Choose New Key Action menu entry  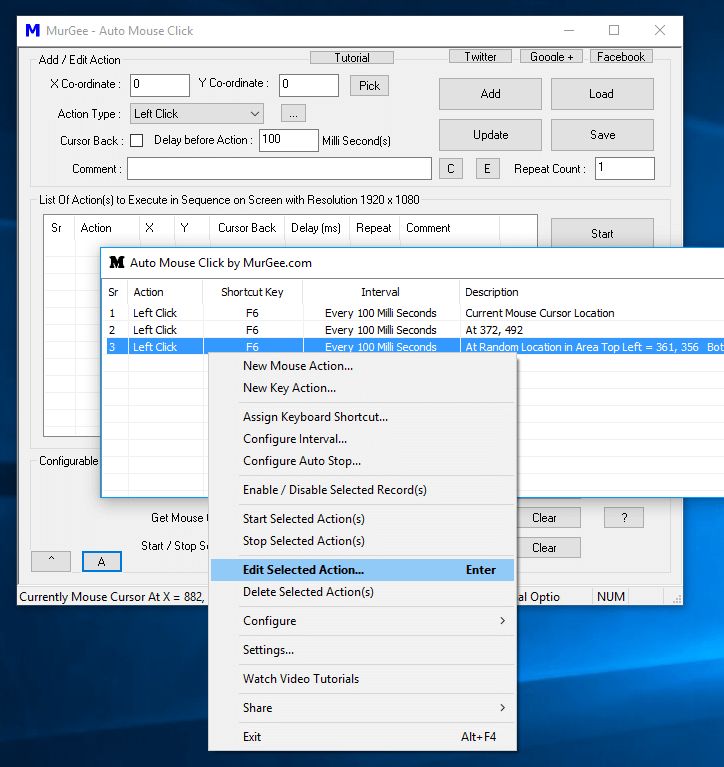click(362, 388)
